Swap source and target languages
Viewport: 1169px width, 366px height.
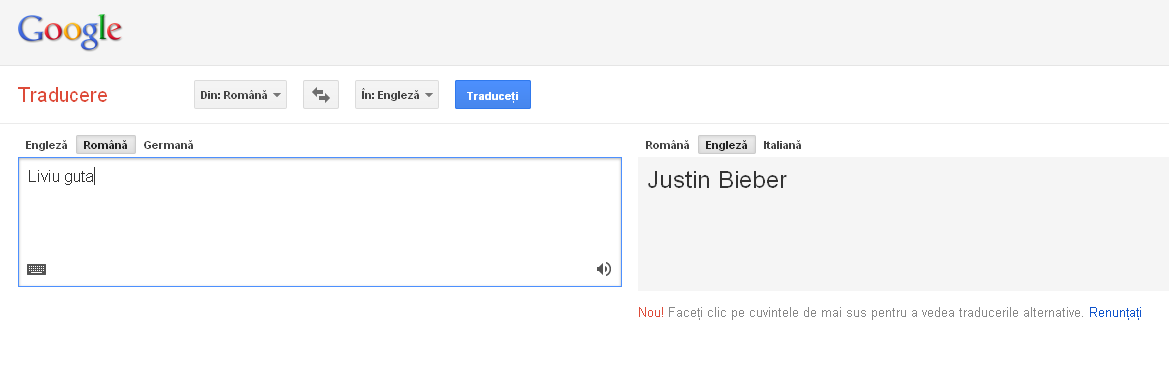click(x=321, y=95)
